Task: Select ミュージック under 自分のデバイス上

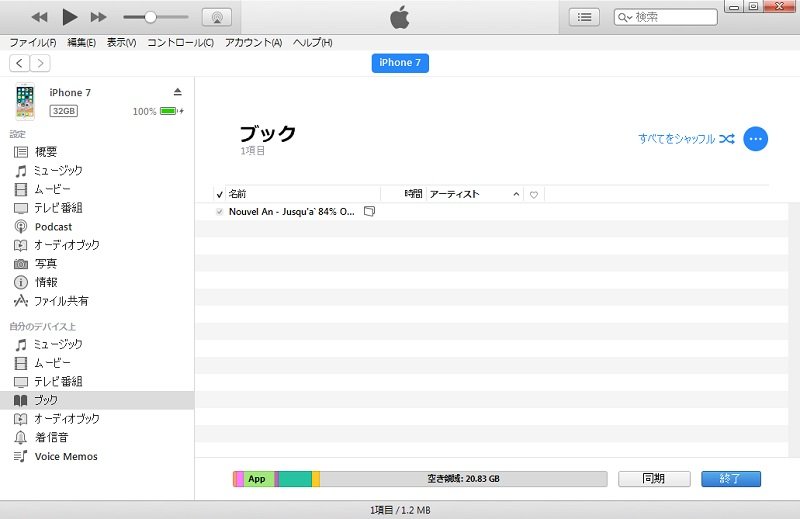Action: tap(97, 344)
